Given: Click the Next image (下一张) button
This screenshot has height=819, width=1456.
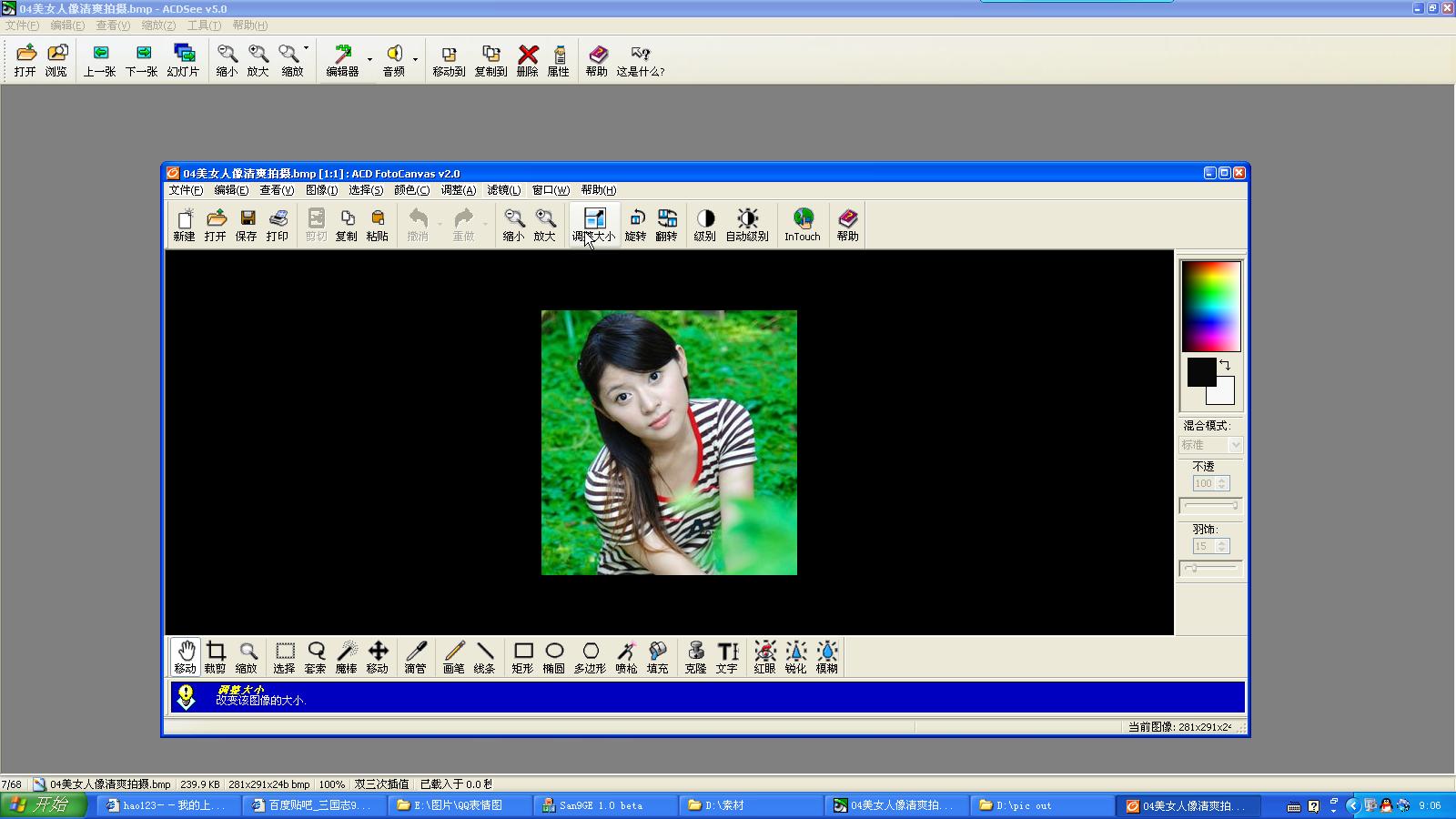Looking at the screenshot, I should pyautogui.click(x=142, y=60).
